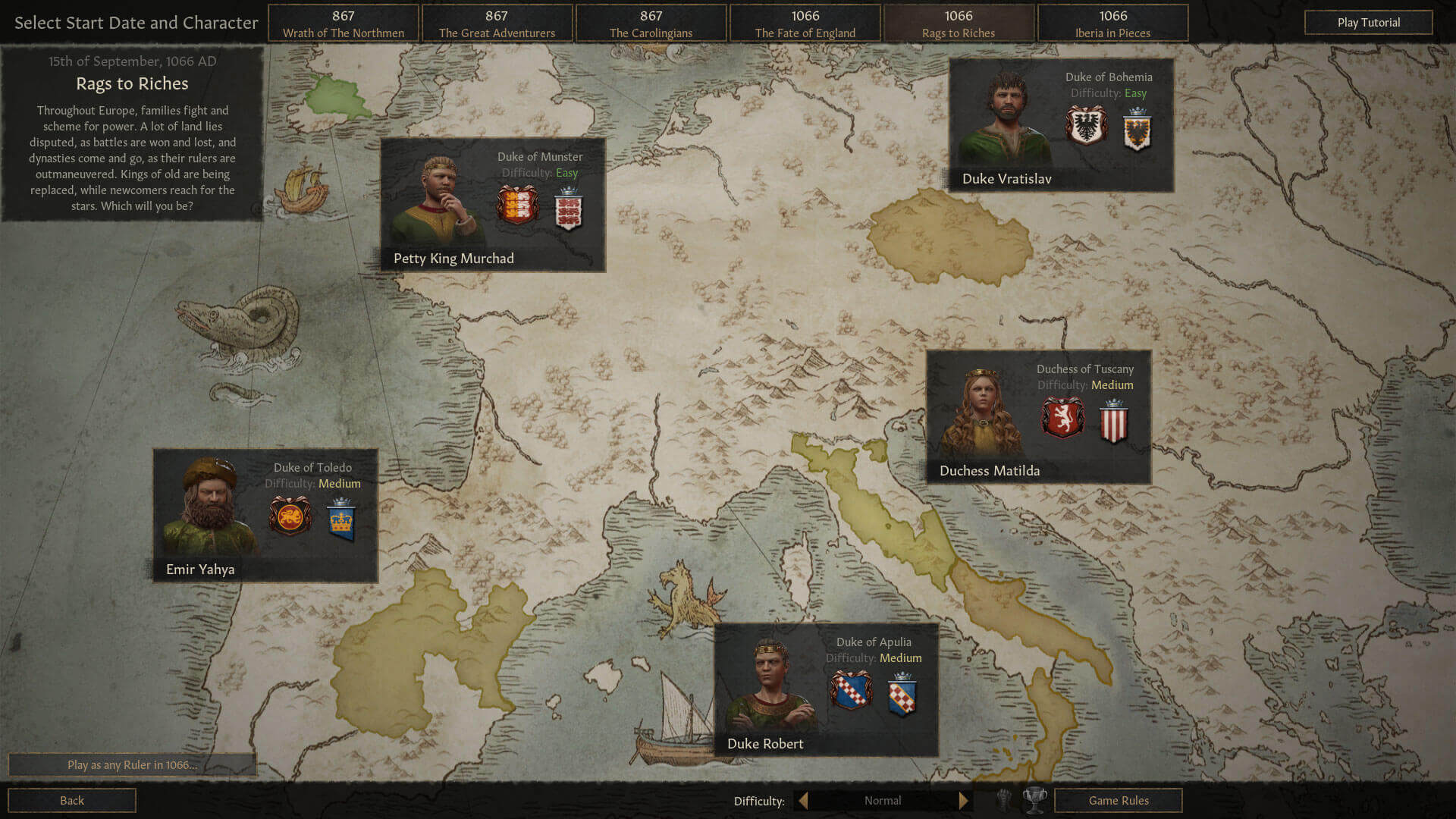The image size is (1456, 819).
Task: Click the achievements trophy icon
Action: 1034,800
